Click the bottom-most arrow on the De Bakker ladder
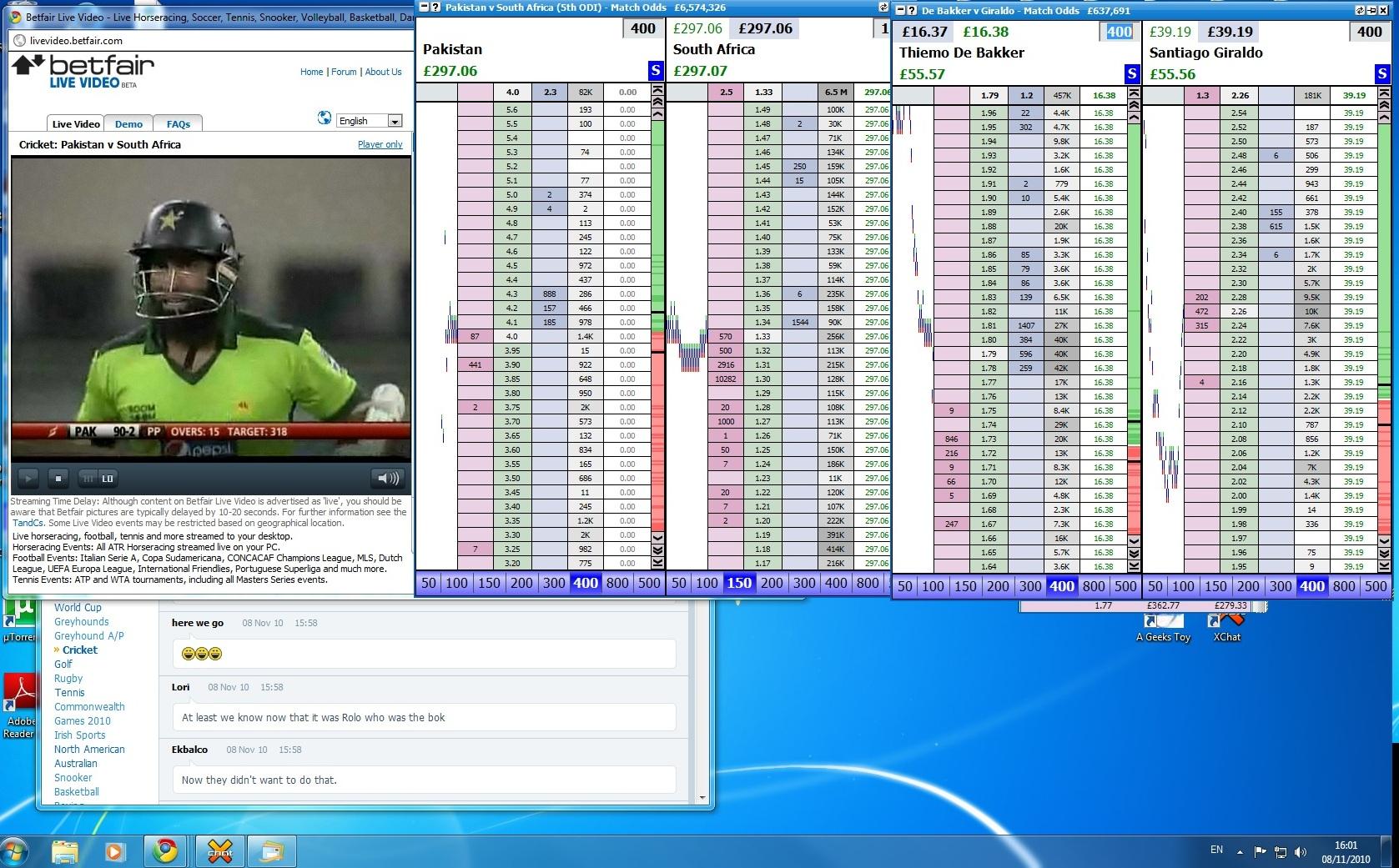The width and height of the screenshot is (1399, 868). click(x=1134, y=566)
